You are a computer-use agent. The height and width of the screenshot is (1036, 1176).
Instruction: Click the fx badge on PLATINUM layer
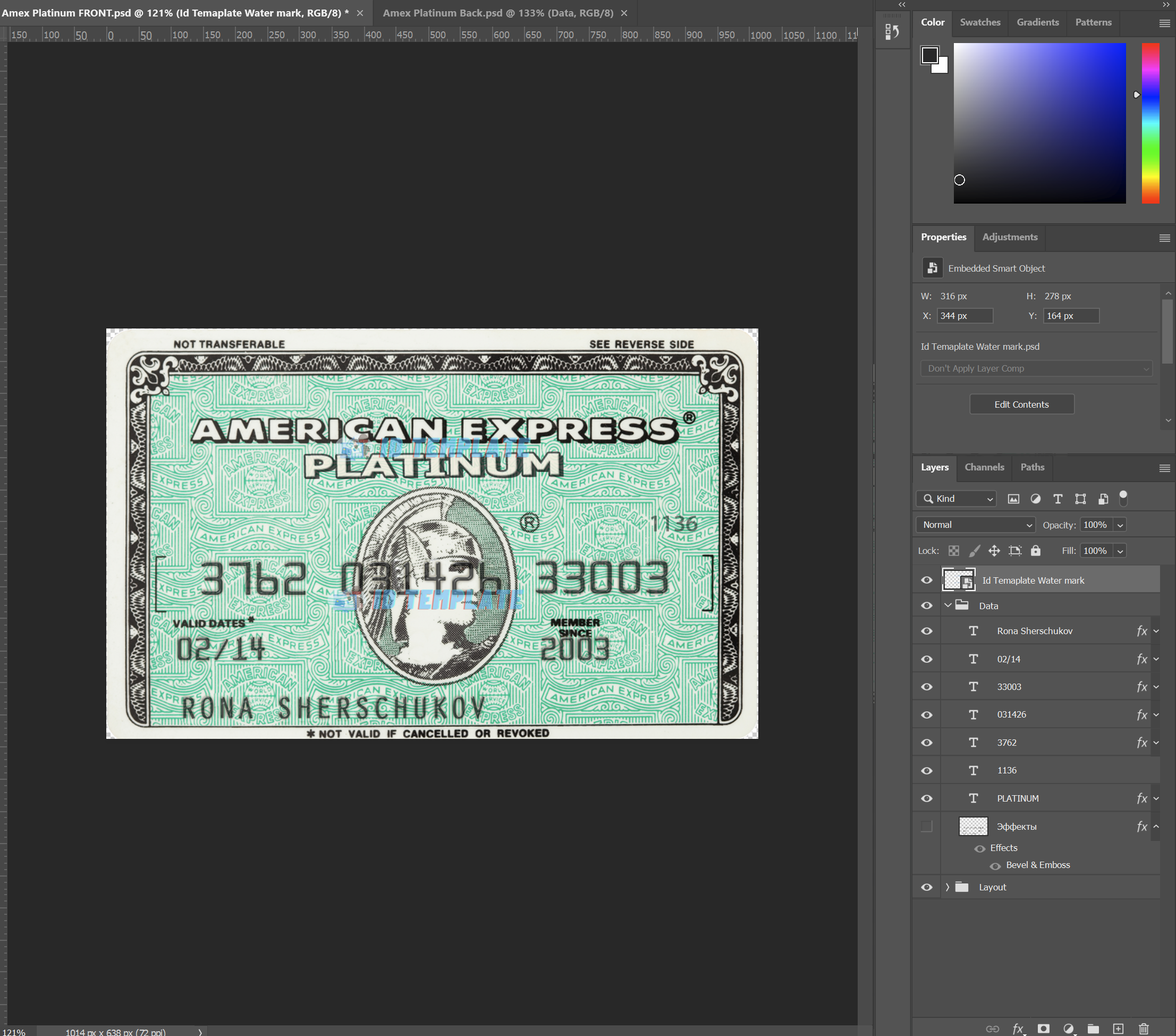click(x=1141, y=798)
